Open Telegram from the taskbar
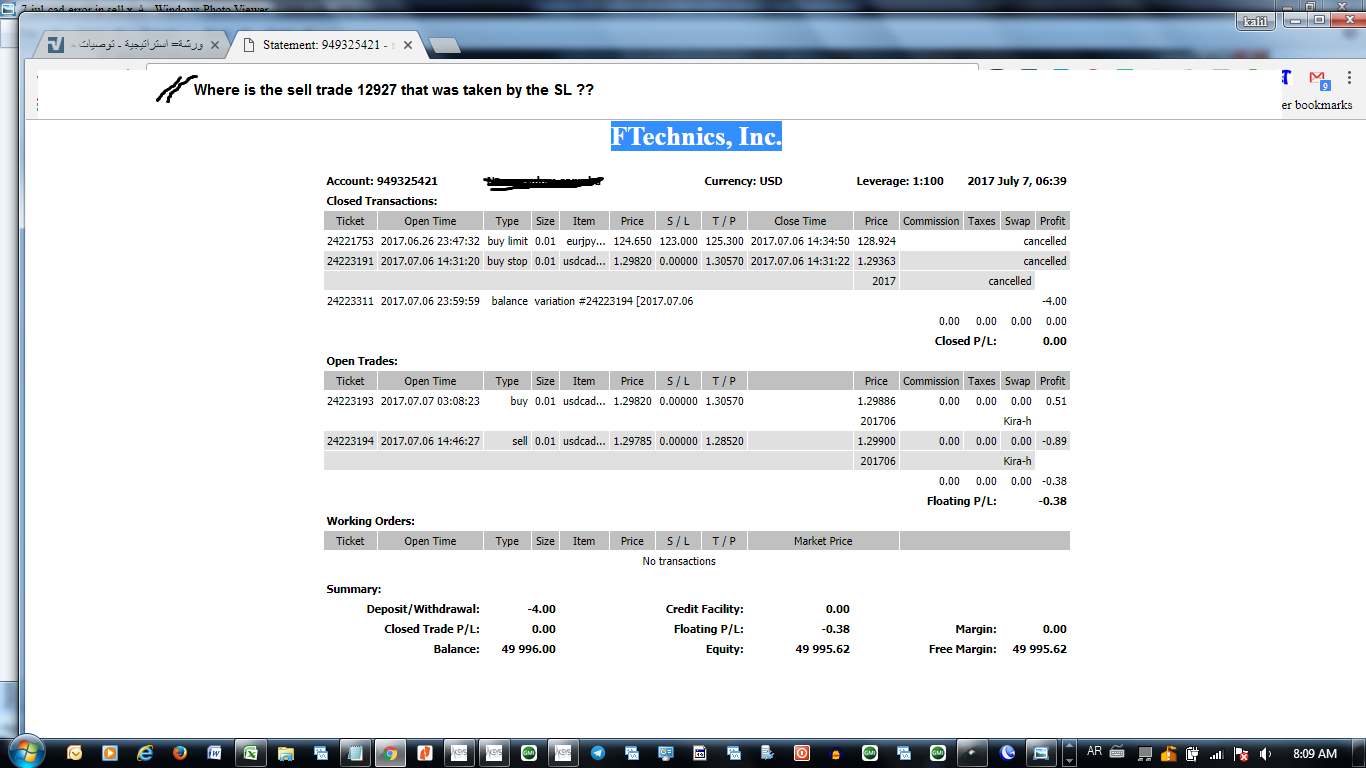 click(x=598, y=753)
